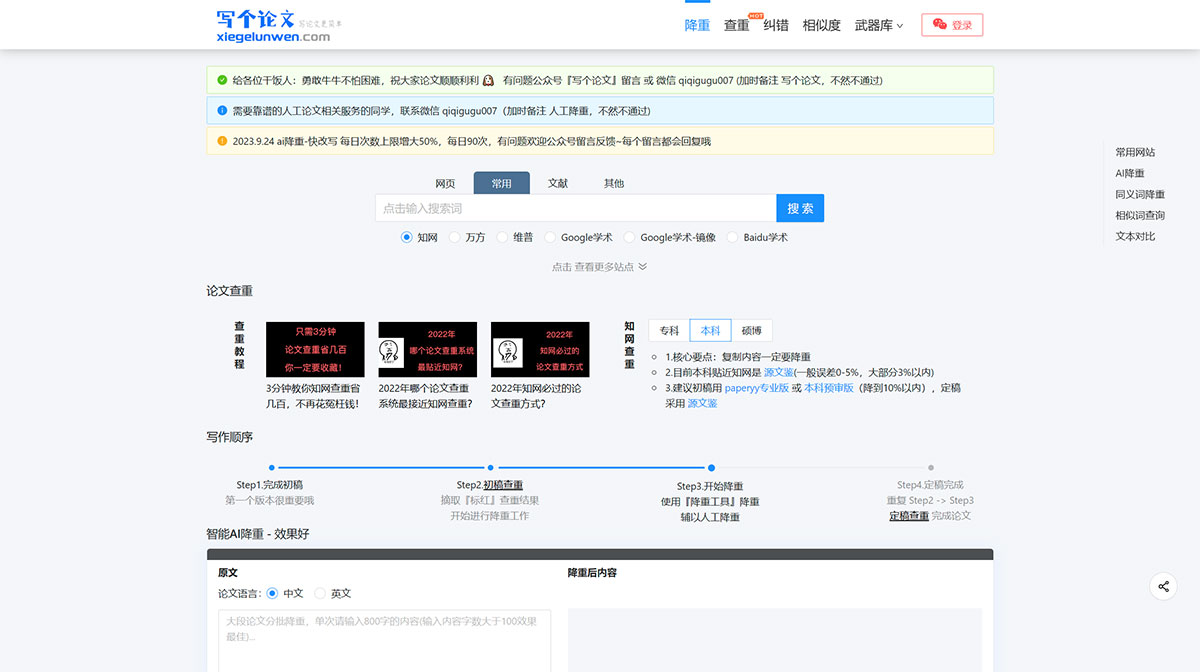Open the '只需3分钟' tutorial video thumbnail

314,350
